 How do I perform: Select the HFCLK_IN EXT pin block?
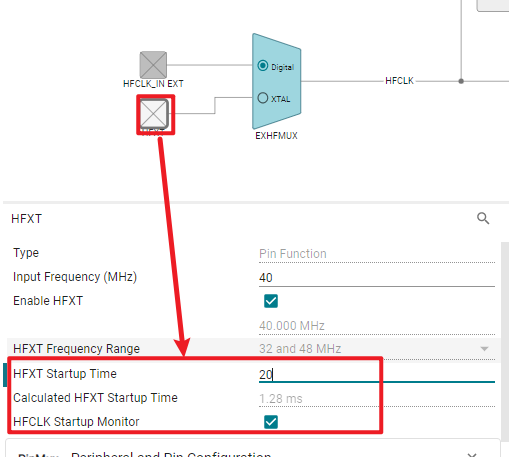pyautogui.click(x=153, y=65)
